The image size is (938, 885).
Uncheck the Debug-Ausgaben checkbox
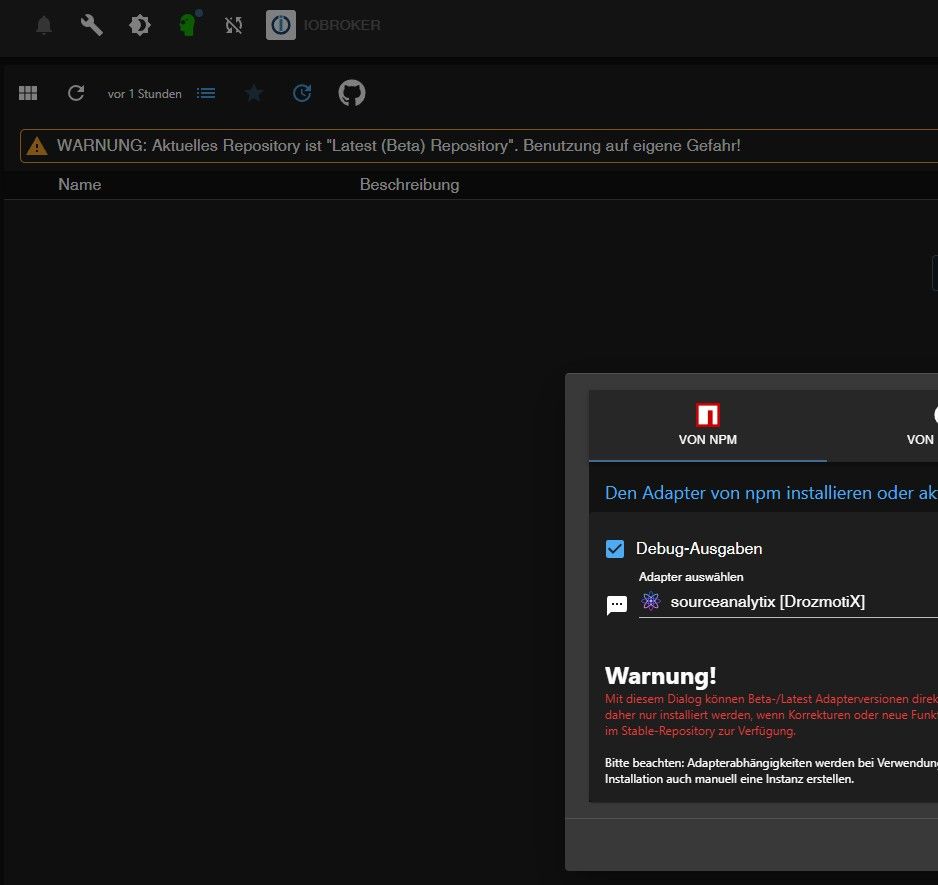tap(615, 549)
